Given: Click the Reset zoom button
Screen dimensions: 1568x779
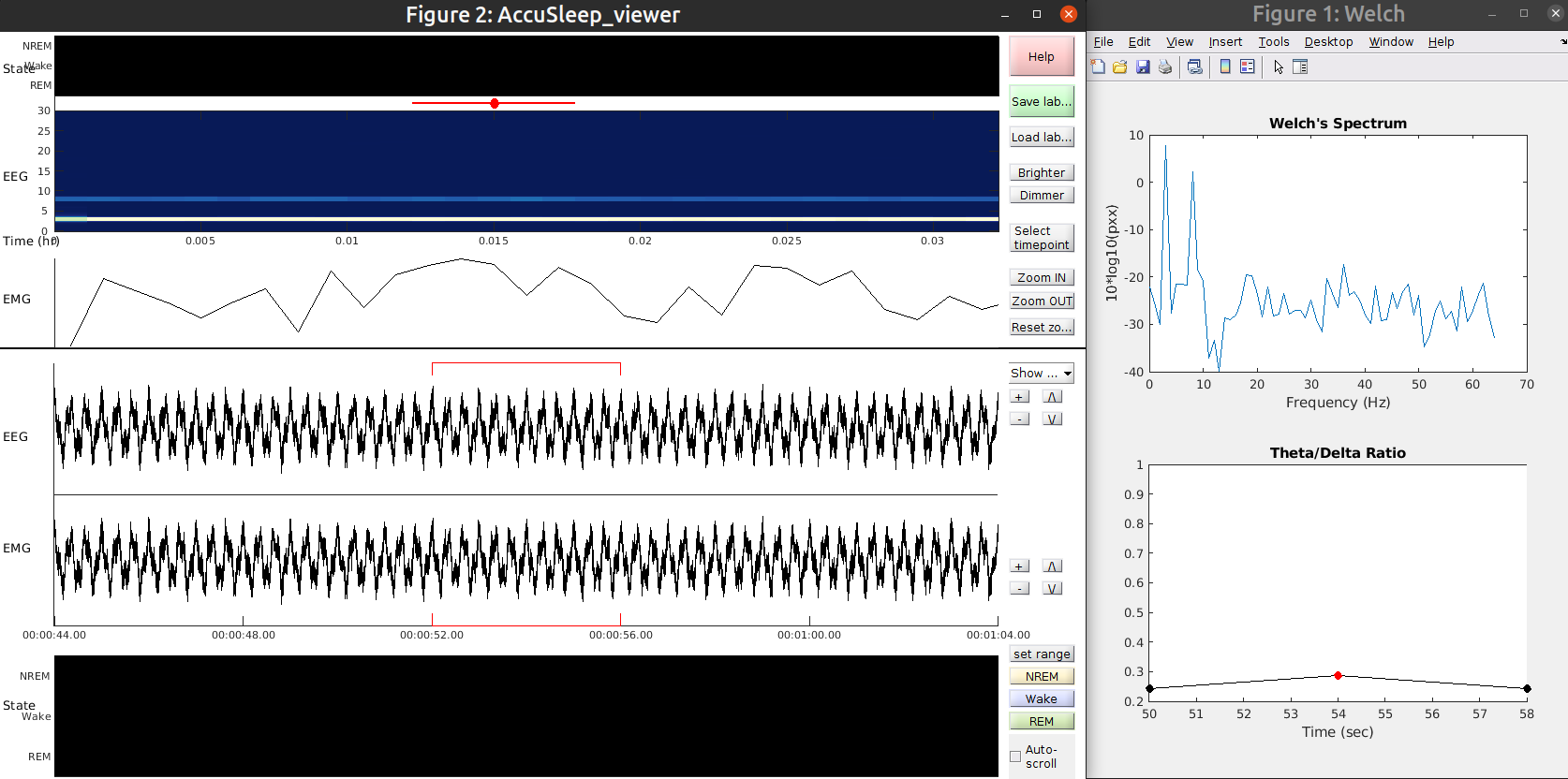Looking at the screenshot, I should point(1042,327).
